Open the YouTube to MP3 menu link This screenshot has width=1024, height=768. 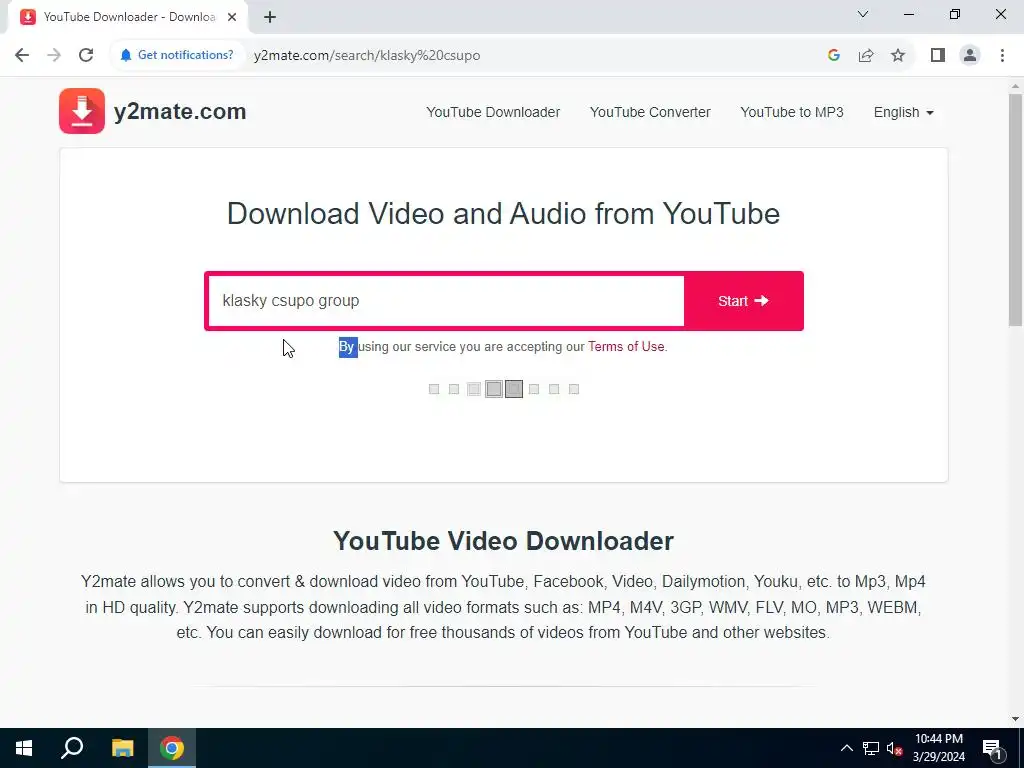point(792,112)
